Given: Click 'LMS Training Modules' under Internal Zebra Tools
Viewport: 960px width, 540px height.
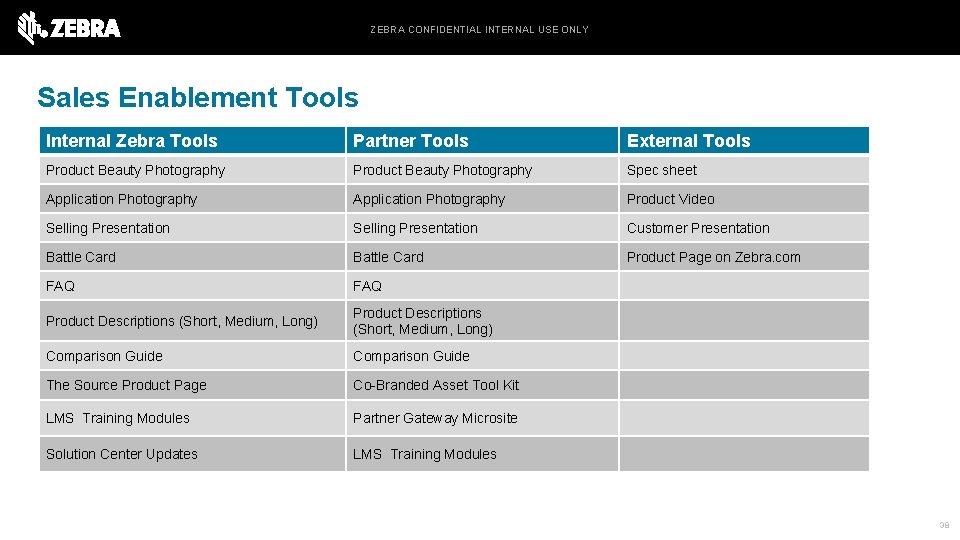Looking at the screenshot, I should point(192,418).
